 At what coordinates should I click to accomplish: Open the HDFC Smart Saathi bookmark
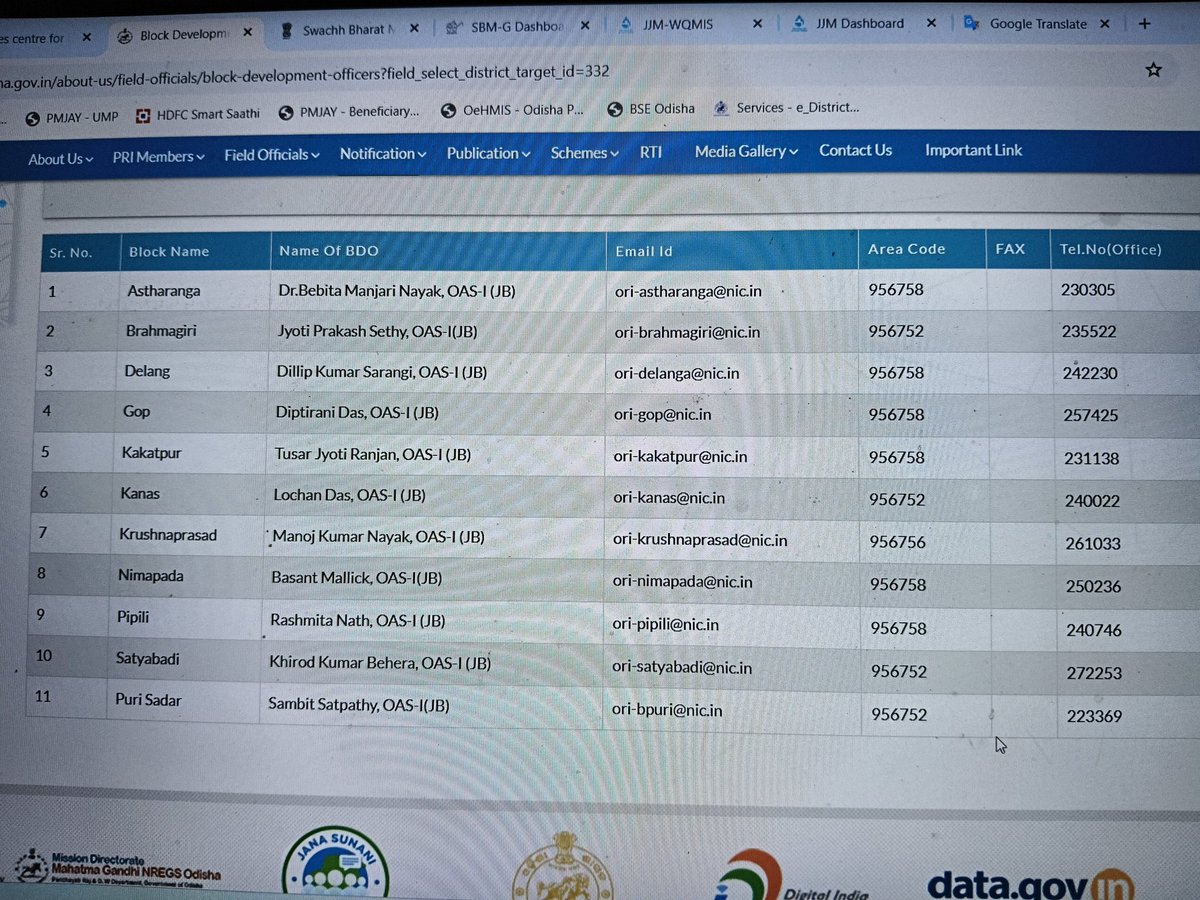pos(198,114)
